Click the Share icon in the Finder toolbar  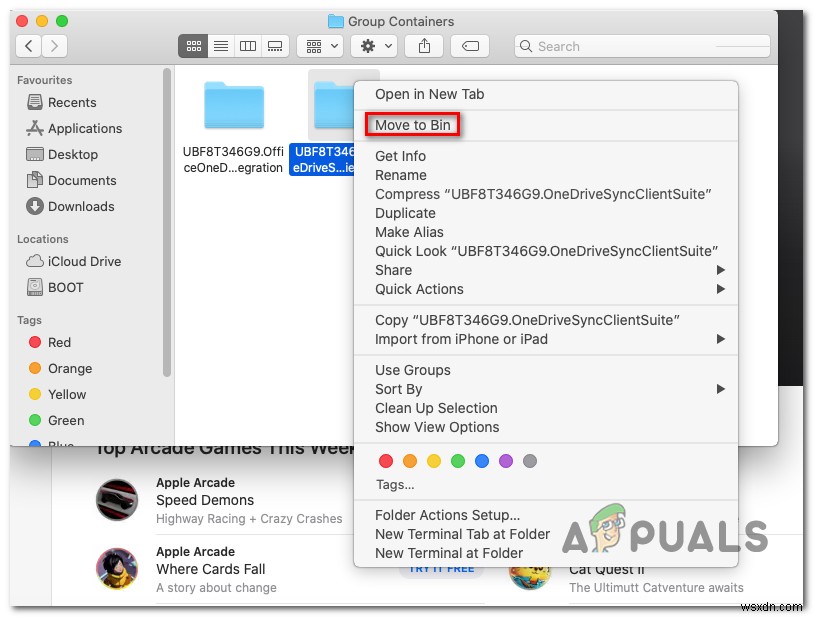(x=423, y=45)
